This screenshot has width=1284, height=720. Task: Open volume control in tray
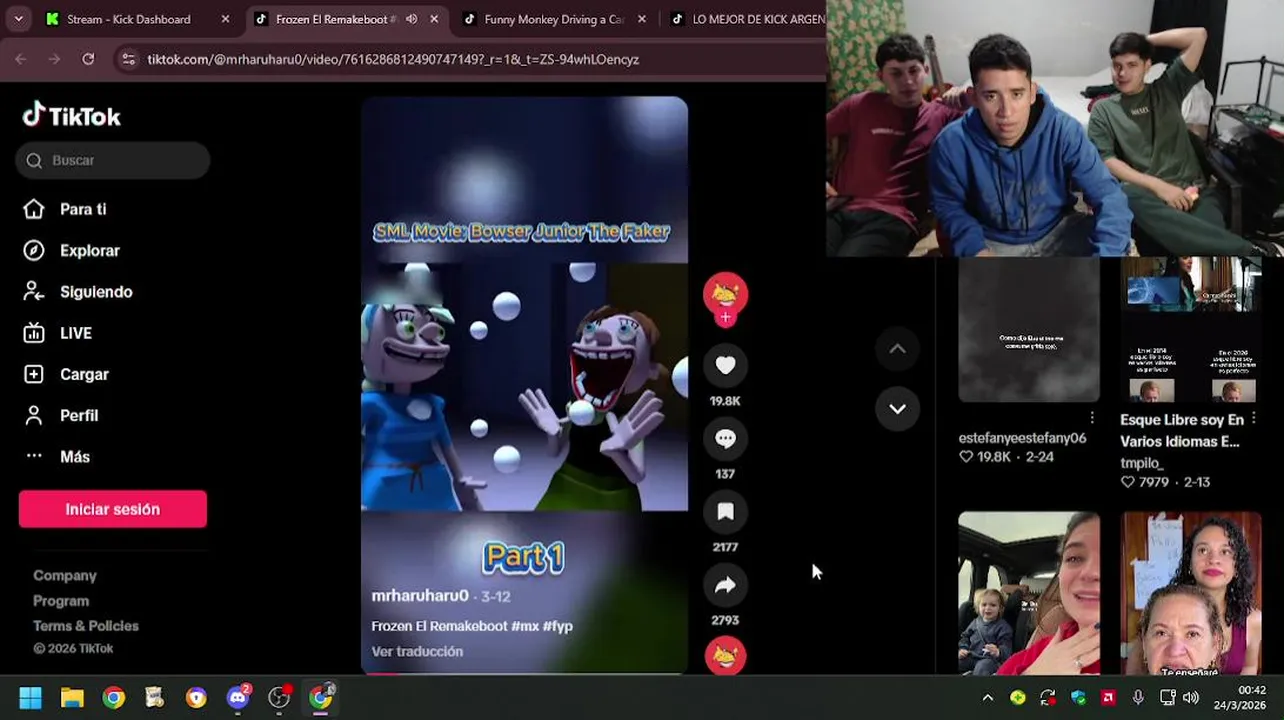[x=1190, y=698]
